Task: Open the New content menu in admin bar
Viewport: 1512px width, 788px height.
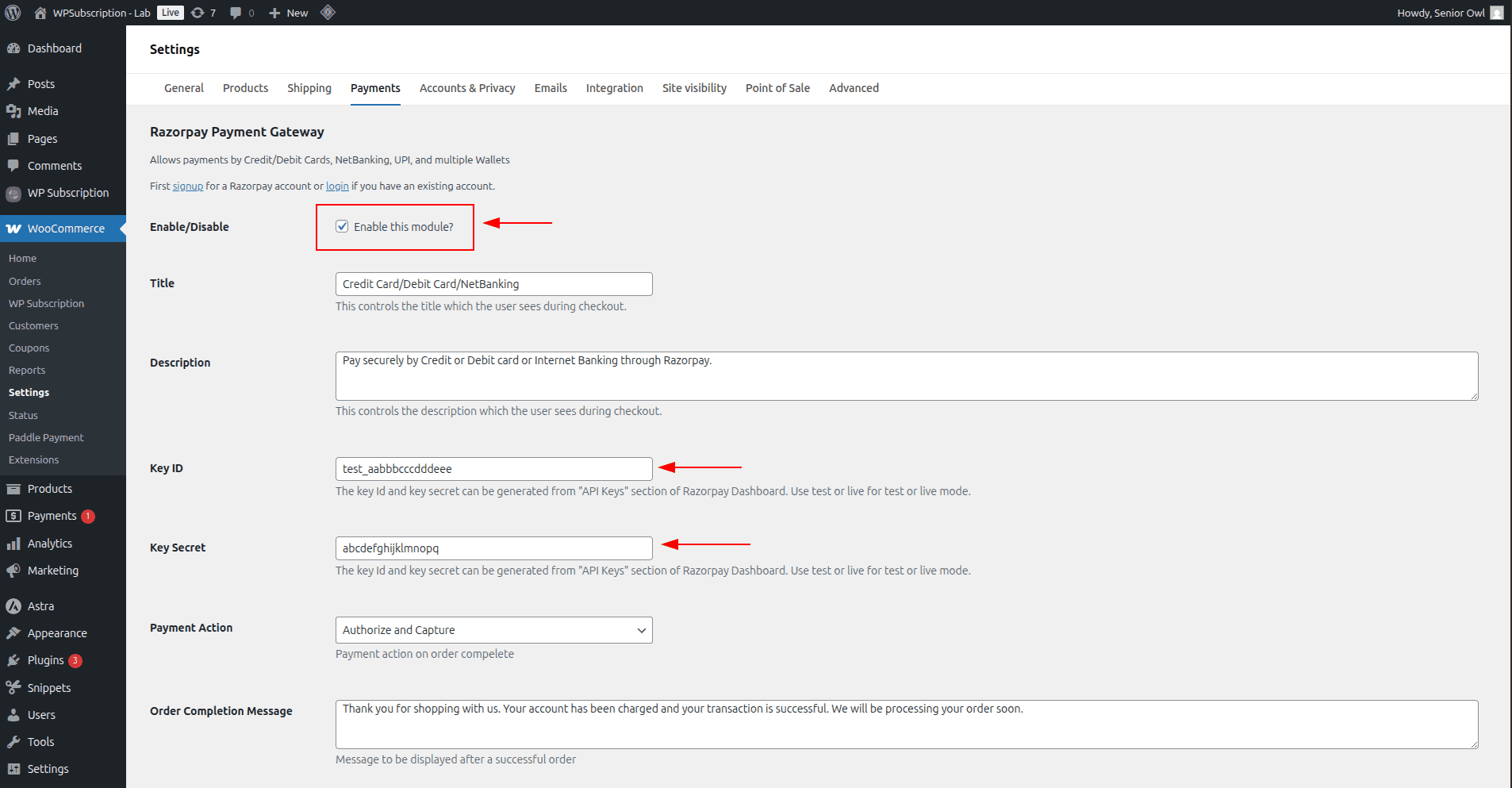Action: [x=289, y=13]
